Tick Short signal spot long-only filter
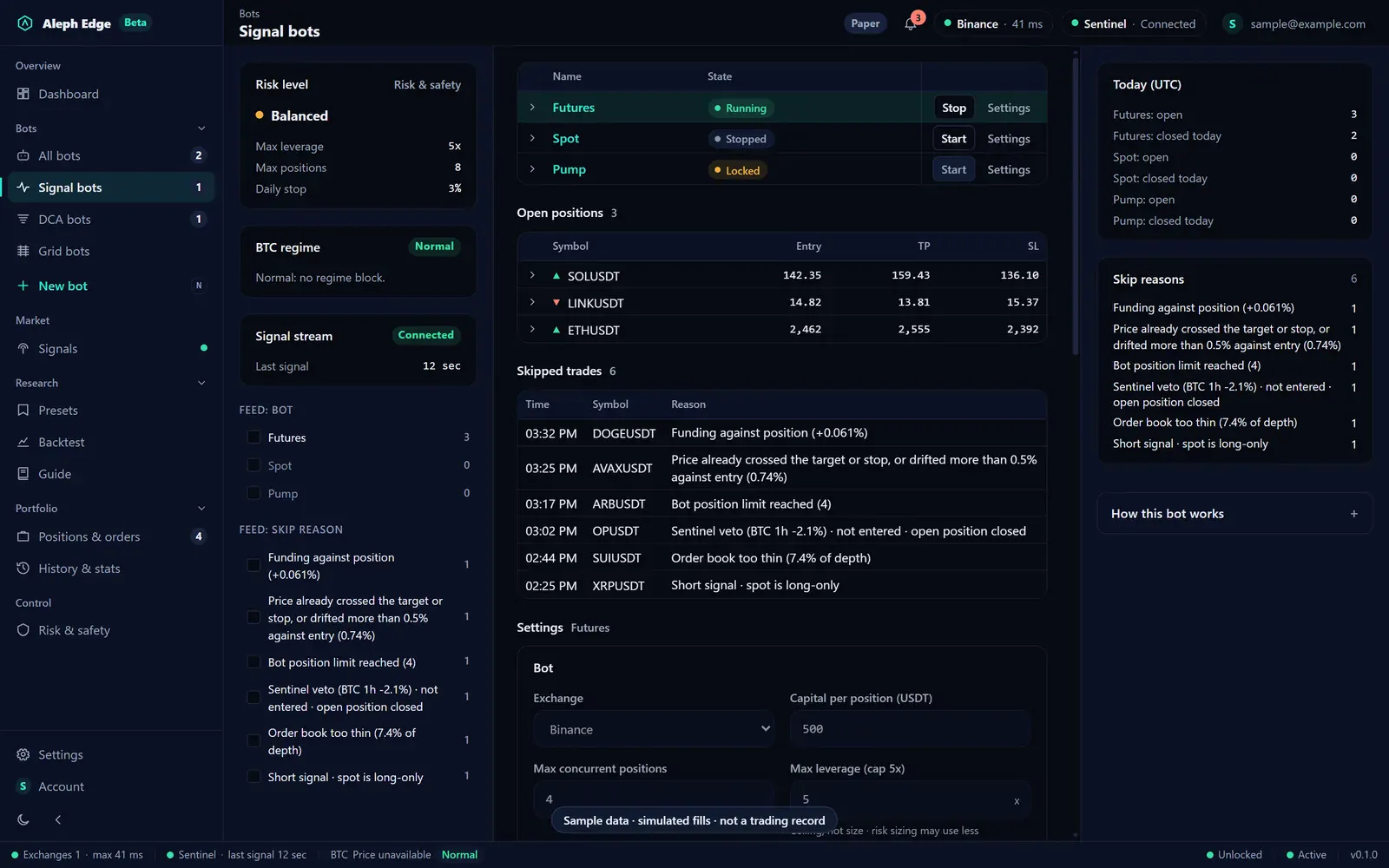 253,777
